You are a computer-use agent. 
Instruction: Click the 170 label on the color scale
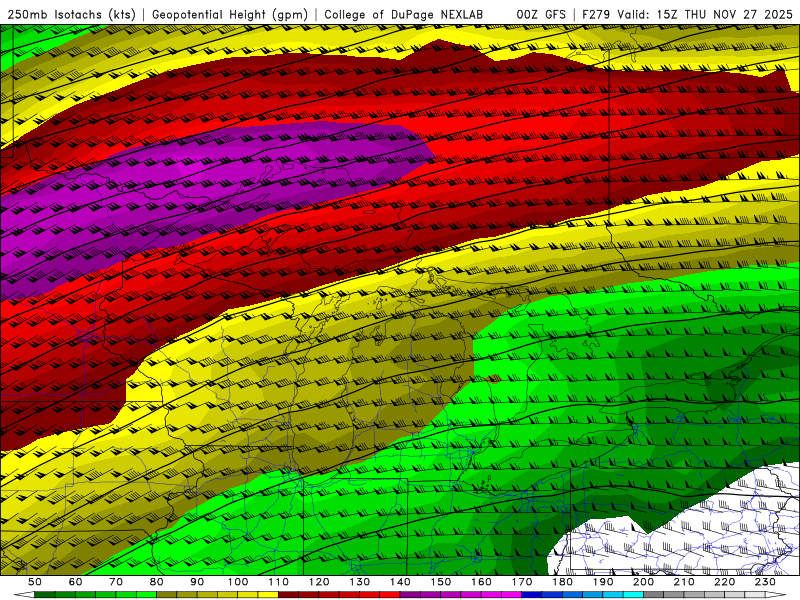(522, 582)
